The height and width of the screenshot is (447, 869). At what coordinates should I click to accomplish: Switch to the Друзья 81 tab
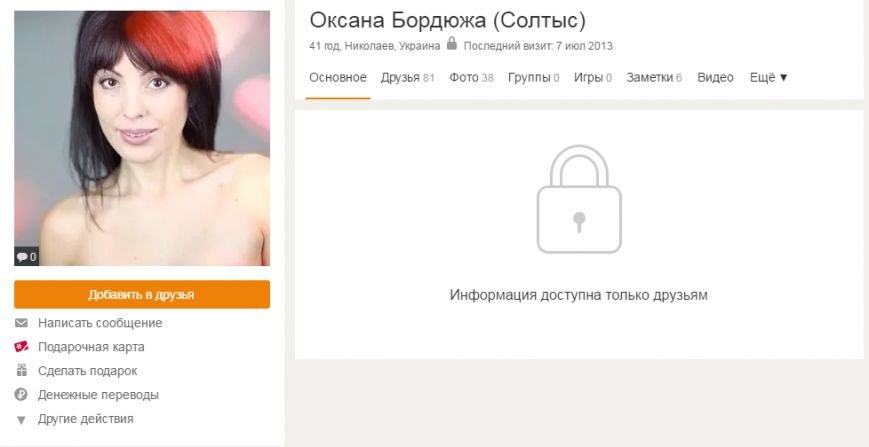[407, 78]
